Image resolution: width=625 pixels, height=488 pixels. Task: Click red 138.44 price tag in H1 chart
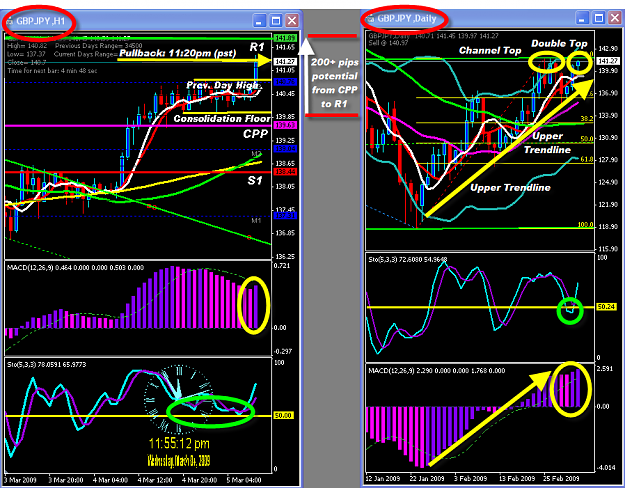pos(285,172)
